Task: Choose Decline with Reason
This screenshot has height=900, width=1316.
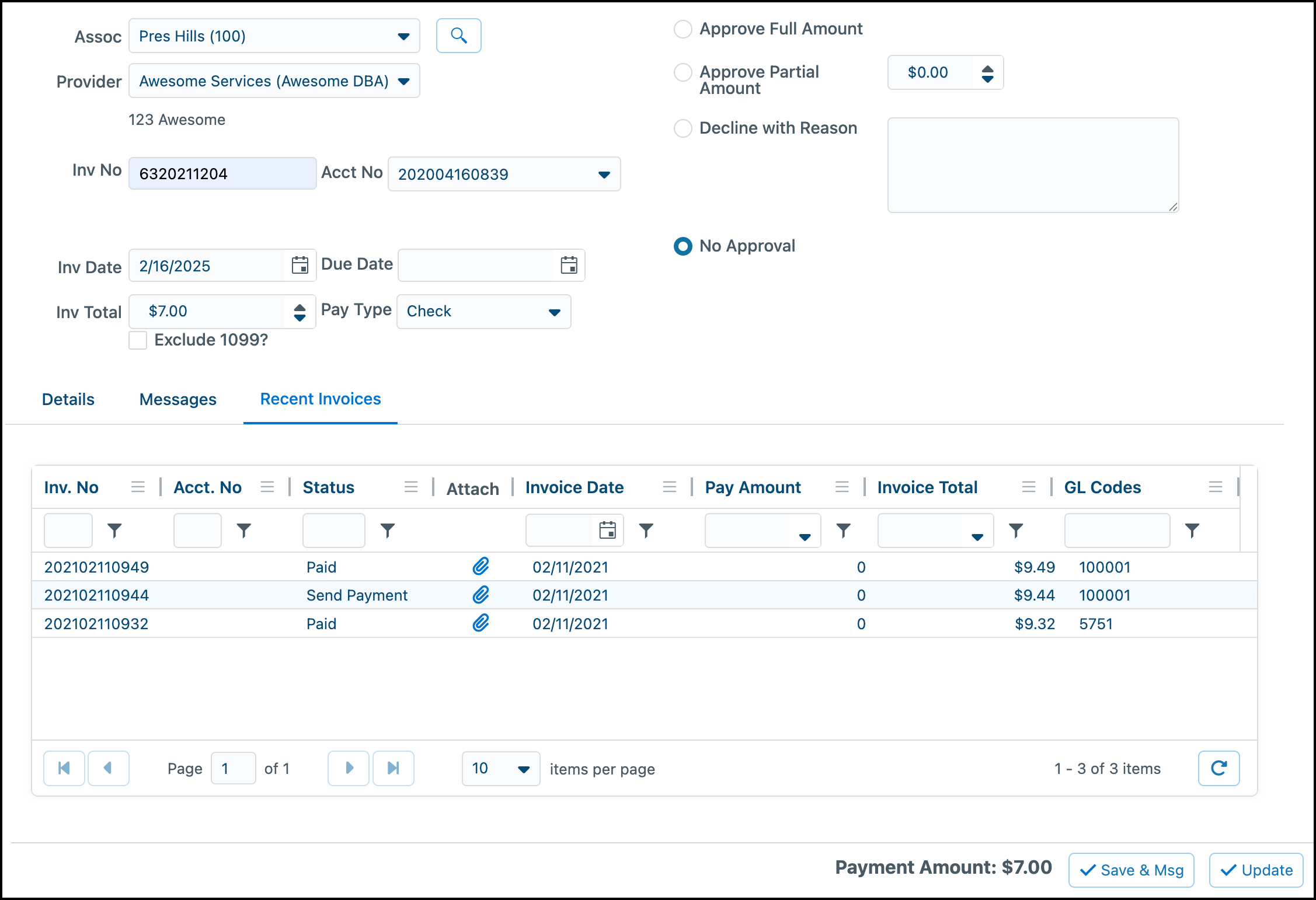Action: 683,128
